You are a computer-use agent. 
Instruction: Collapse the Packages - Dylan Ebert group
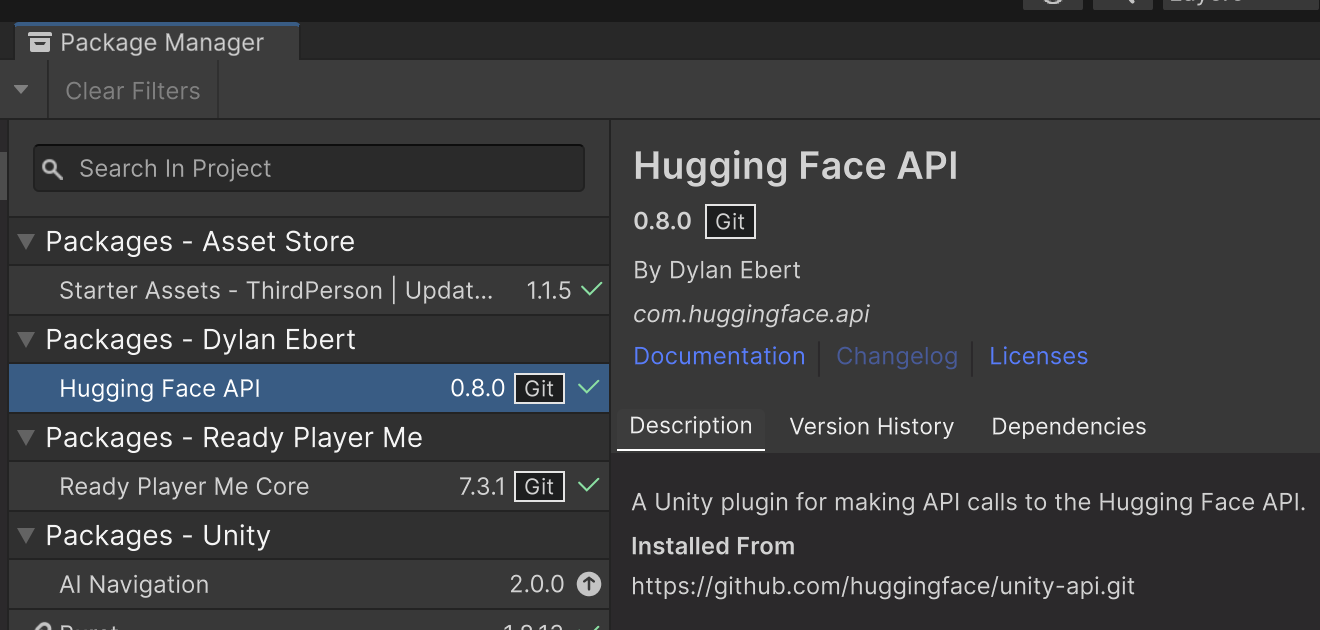tap(27, 340)
